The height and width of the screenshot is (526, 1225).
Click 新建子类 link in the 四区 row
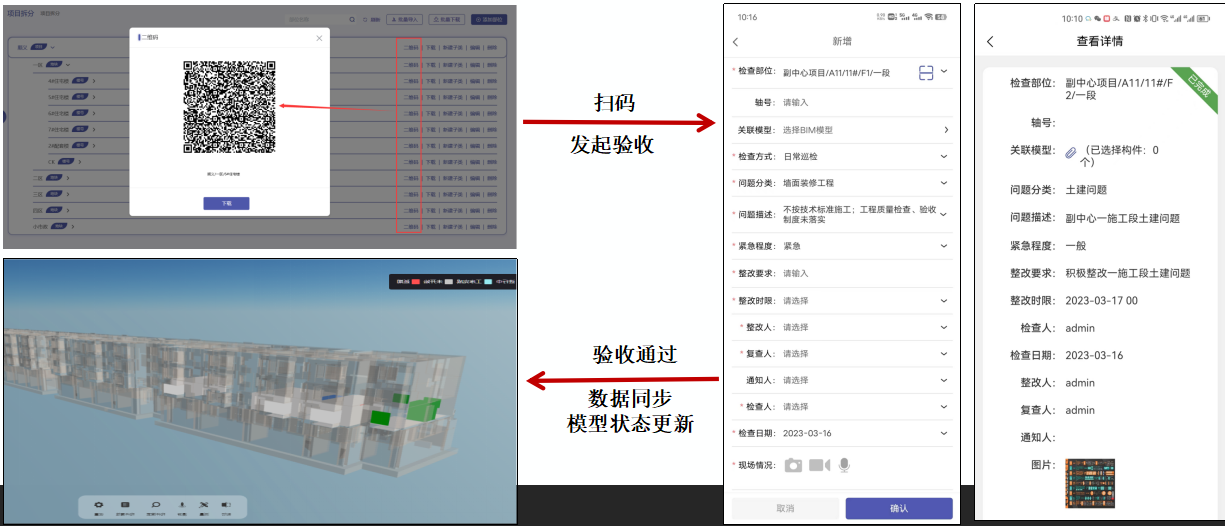pos(451,211)
